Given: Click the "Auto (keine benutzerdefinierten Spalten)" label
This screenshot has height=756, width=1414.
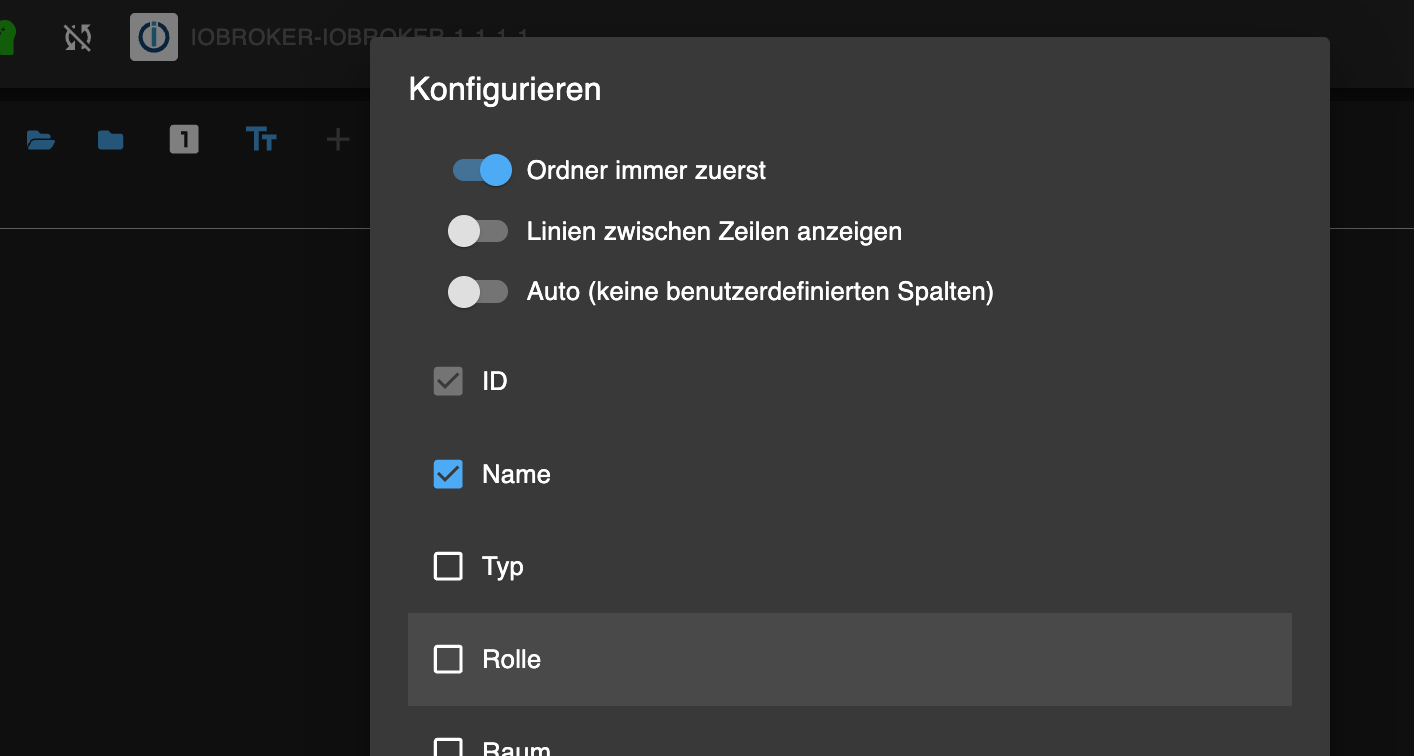Looking at the screenshot, I should (760, 292).
